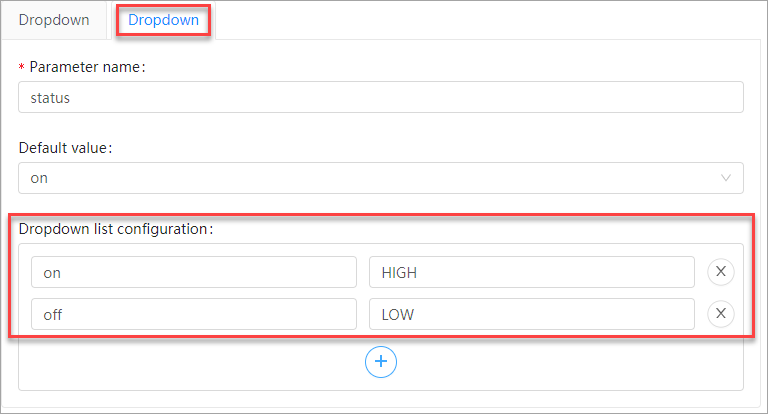Click the option value field containing LOW
This screenshot has width=768, height=414.
pos(531,314)
